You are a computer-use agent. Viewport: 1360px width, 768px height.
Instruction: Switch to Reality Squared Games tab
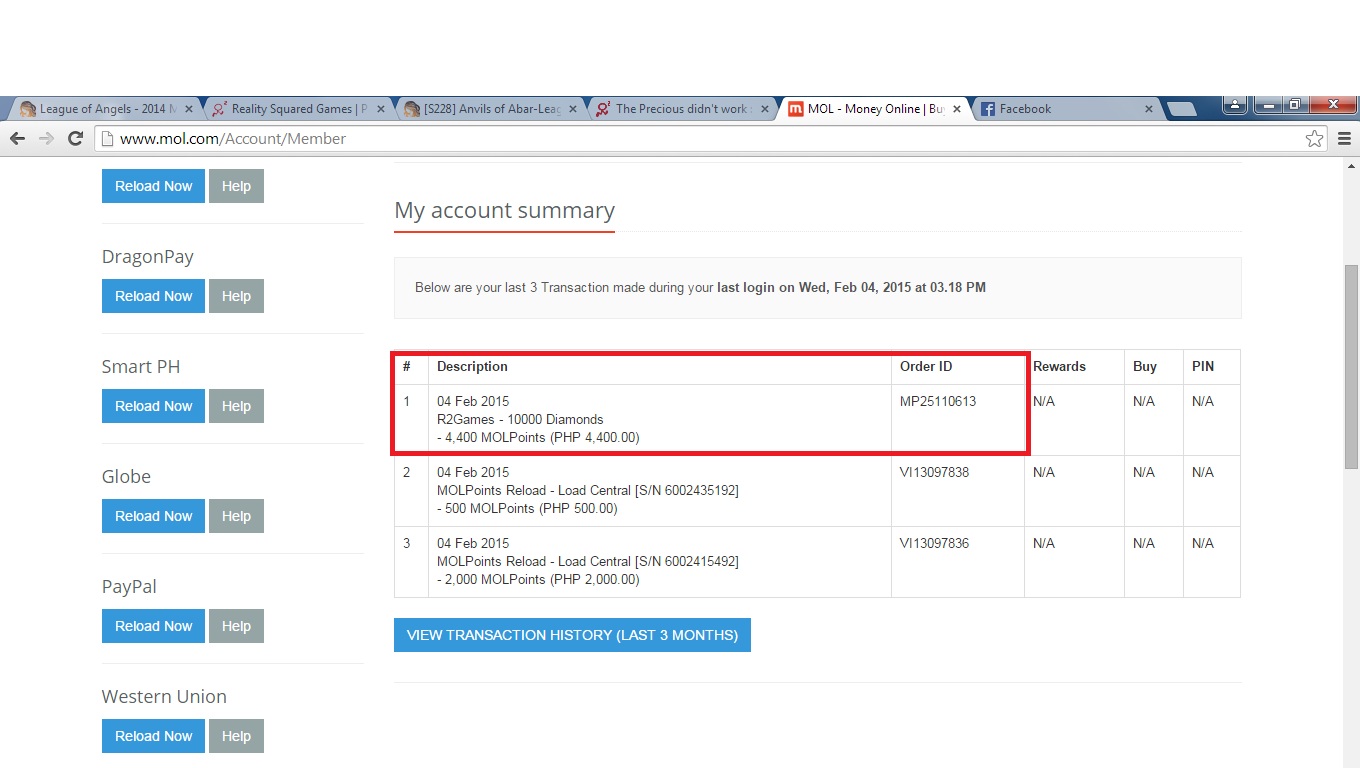click(290, 109)
